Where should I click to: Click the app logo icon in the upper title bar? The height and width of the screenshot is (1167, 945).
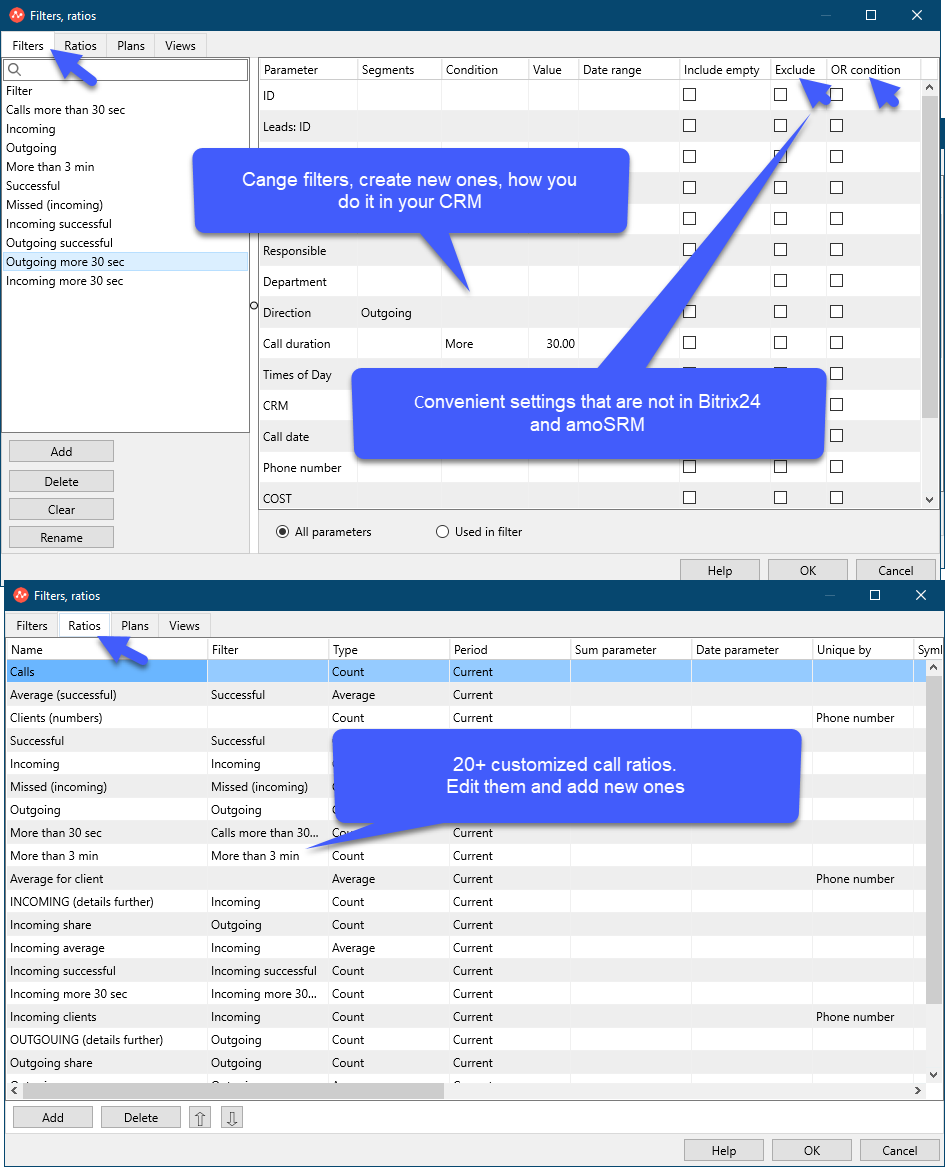(x=16, y=15)
